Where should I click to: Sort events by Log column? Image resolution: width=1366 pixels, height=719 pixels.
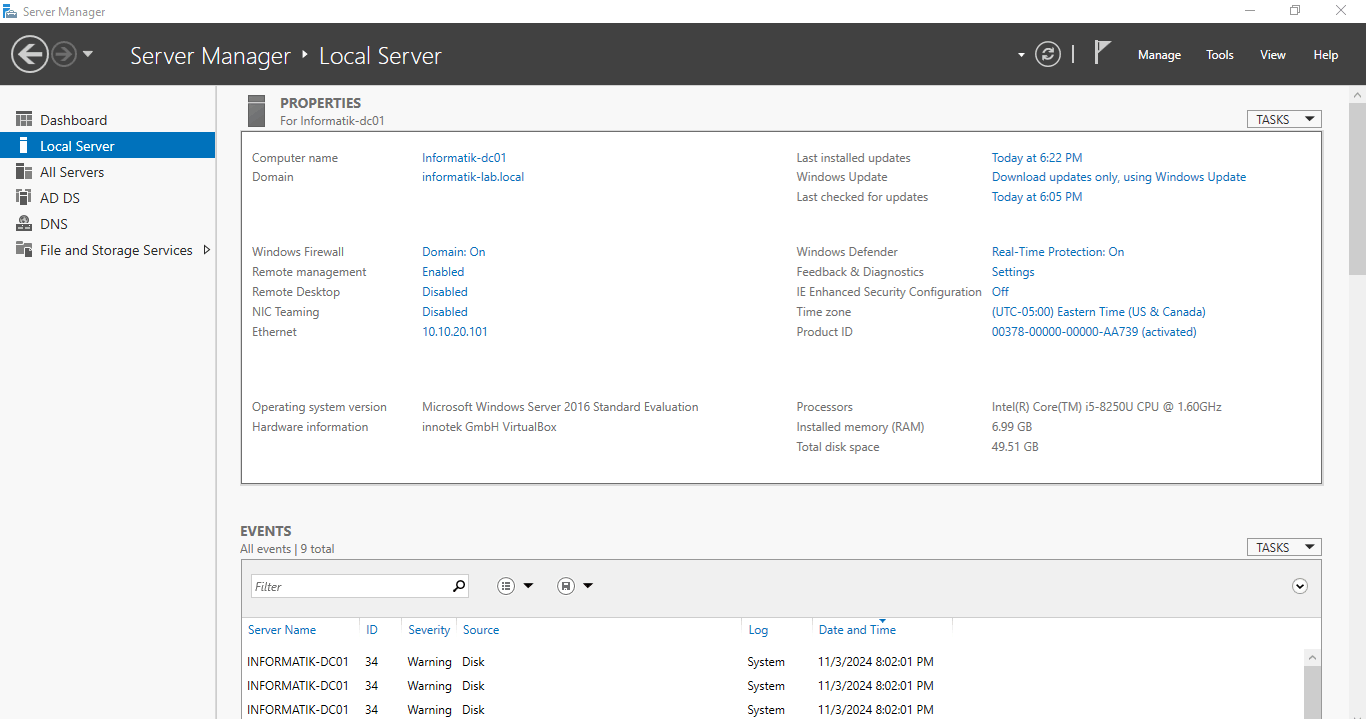click(758, 630)
